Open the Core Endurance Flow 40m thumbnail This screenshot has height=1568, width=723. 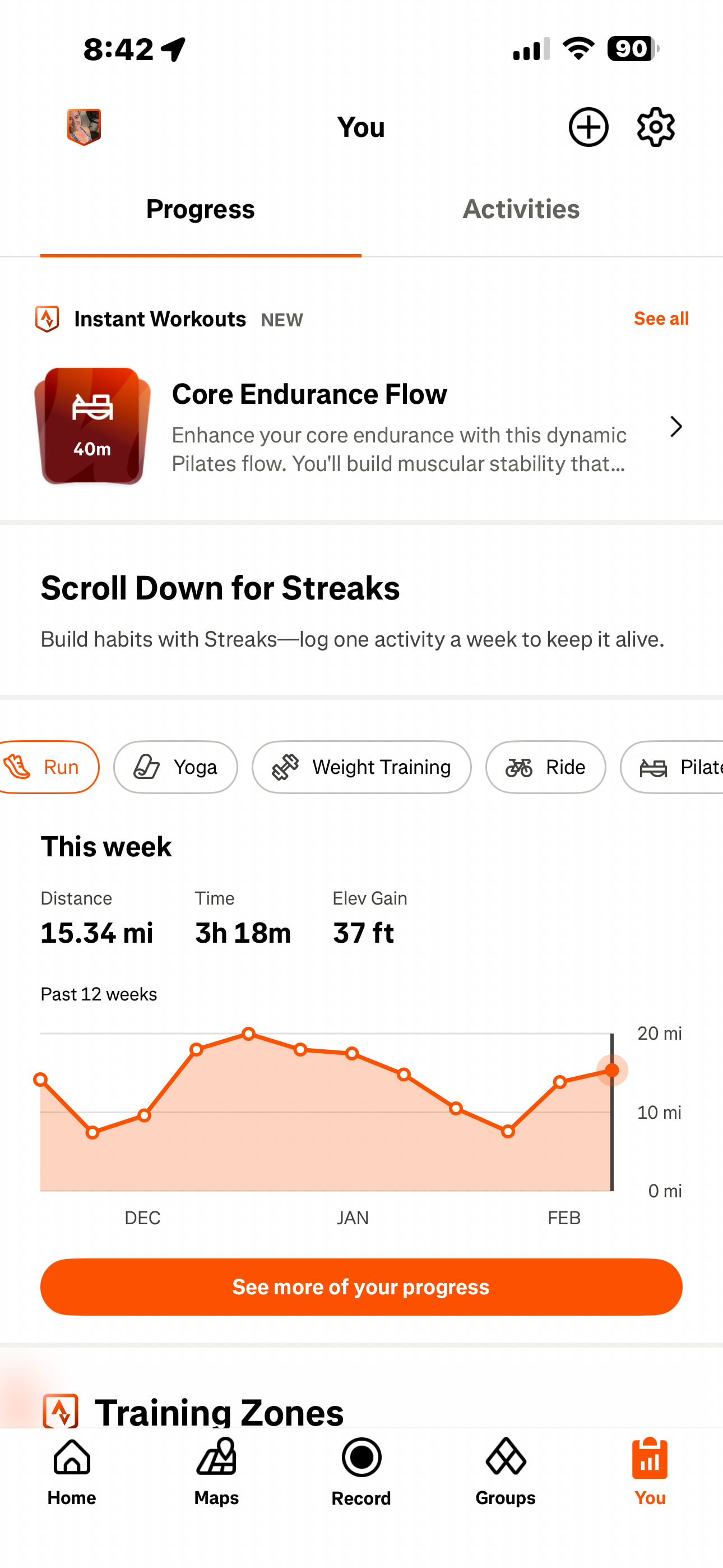92,426
